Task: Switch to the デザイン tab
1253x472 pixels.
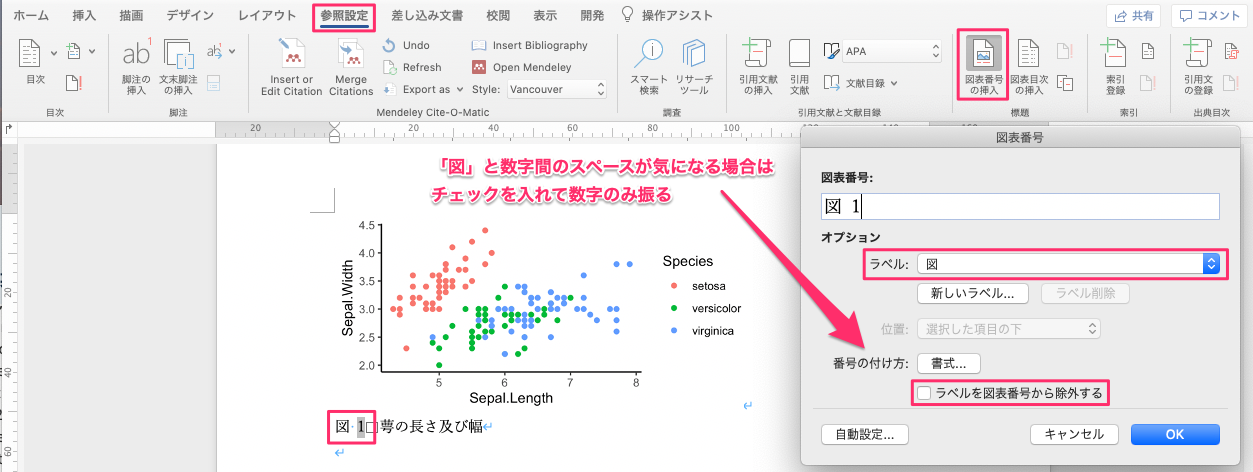Action: [189, 15]
